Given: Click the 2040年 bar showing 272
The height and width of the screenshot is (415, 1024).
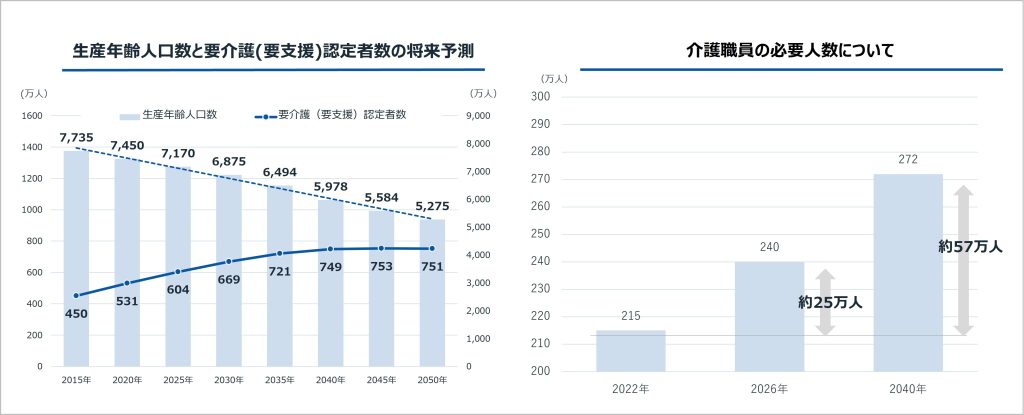Looking at the screenshot, I should click(908, 272).
